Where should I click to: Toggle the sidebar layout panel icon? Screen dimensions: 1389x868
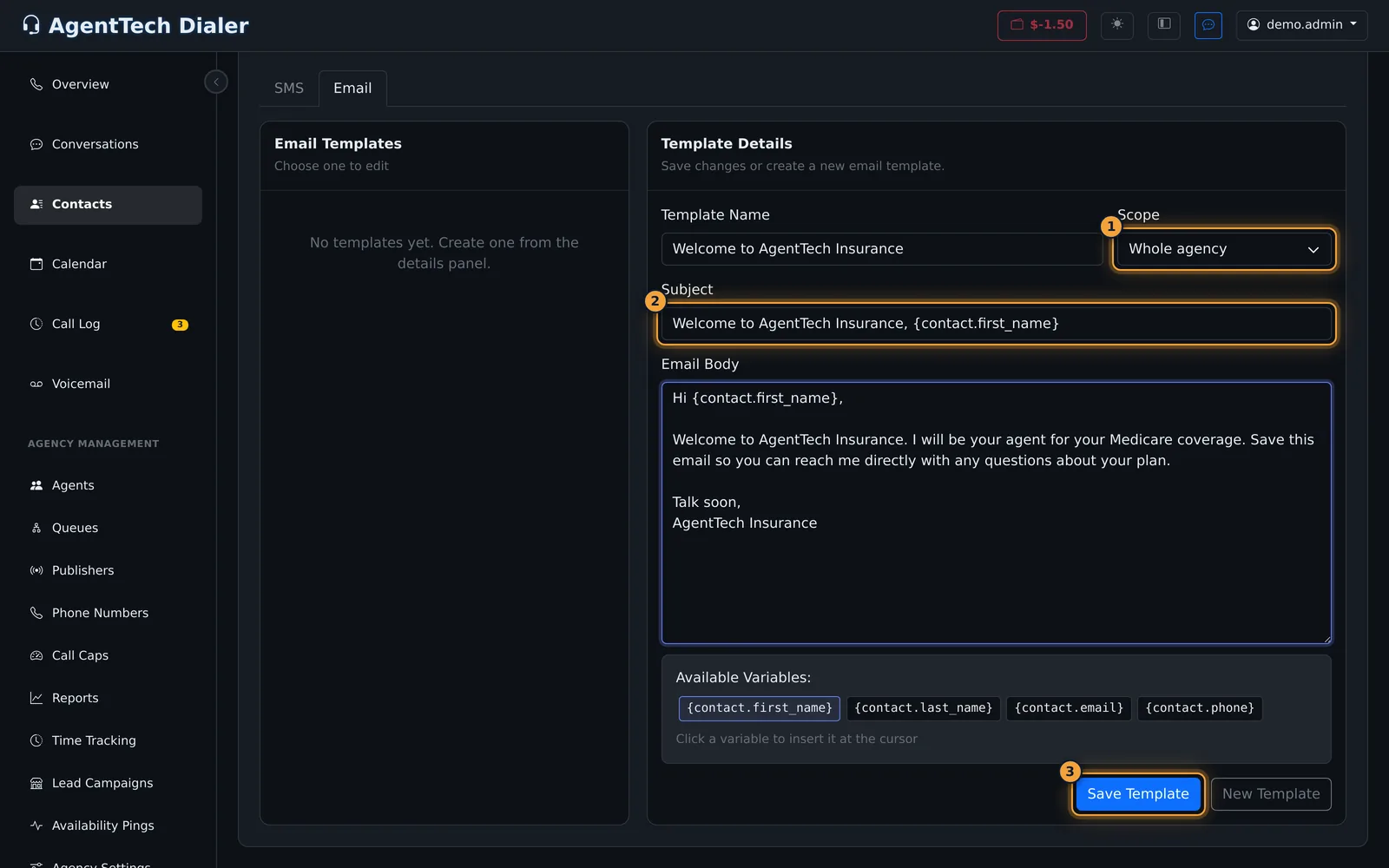pos(1164,25)
